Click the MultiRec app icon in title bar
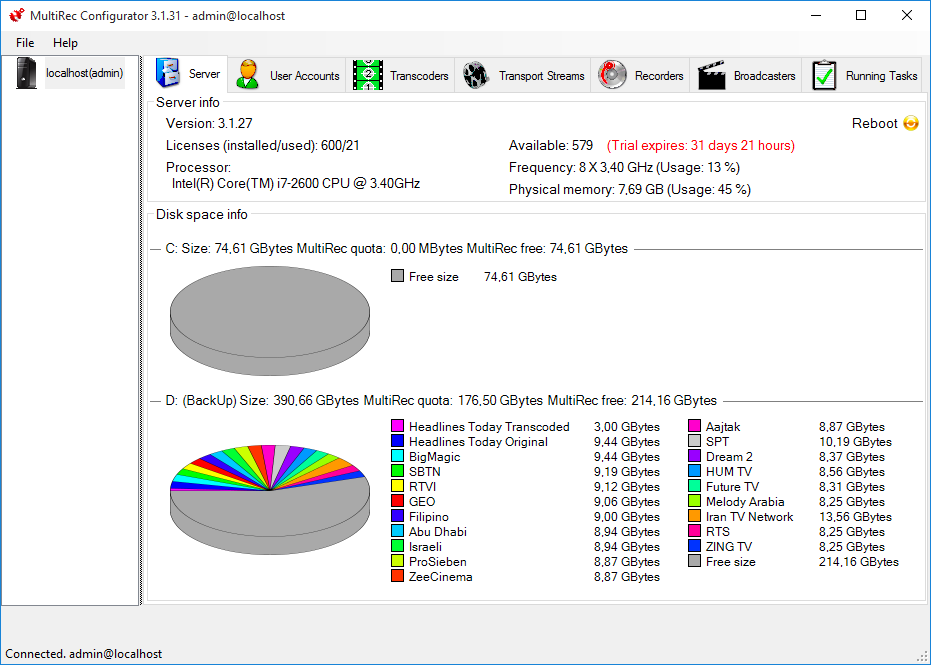Viewport: 931px width, 665px height. (x=17, y=15)
